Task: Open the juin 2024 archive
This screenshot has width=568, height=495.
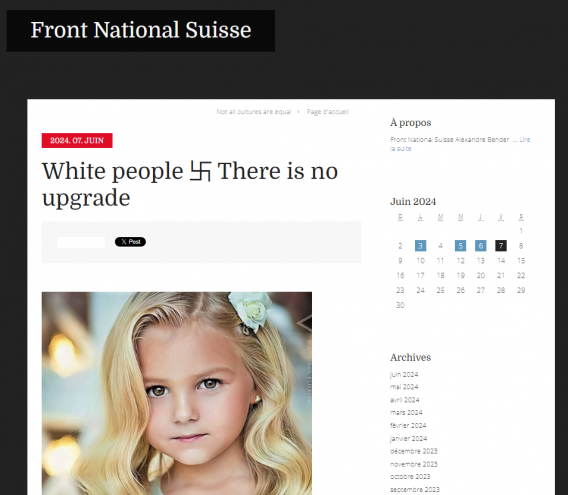Action: click(404, 374)
